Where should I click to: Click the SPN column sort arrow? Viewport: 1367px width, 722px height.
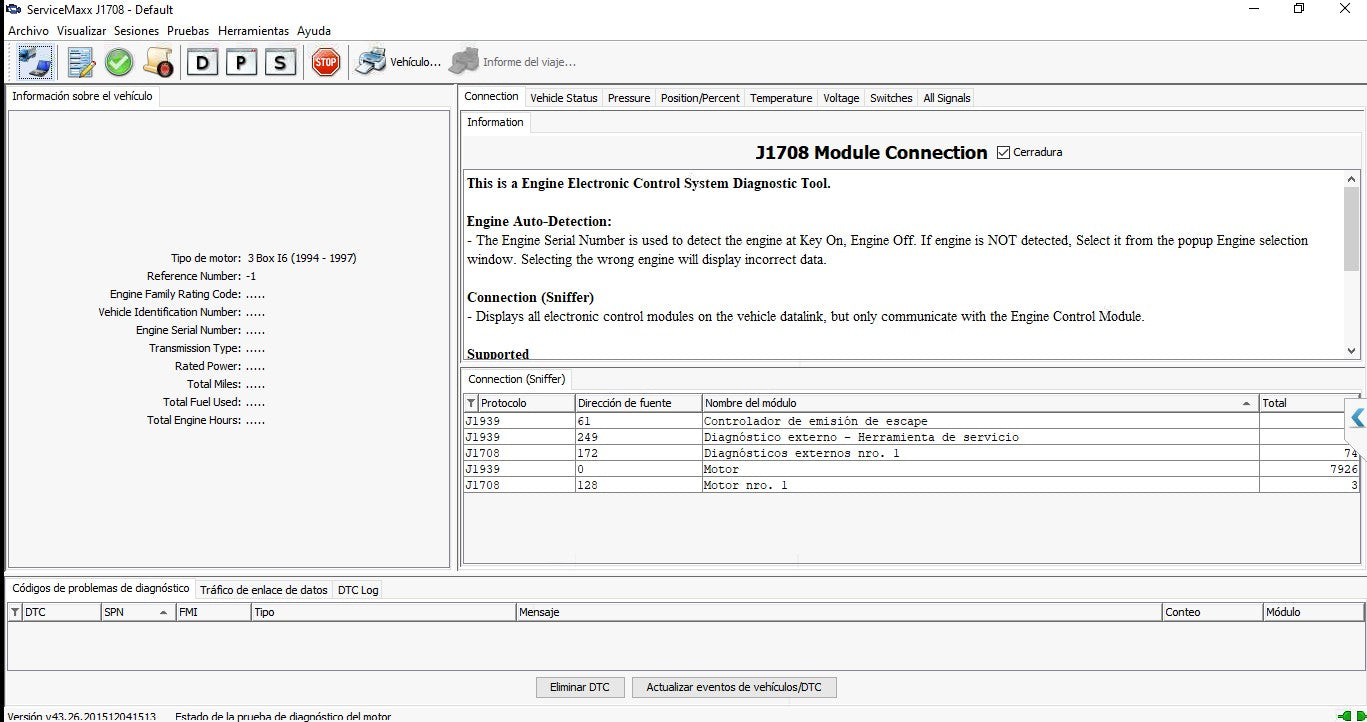[161, 611]
